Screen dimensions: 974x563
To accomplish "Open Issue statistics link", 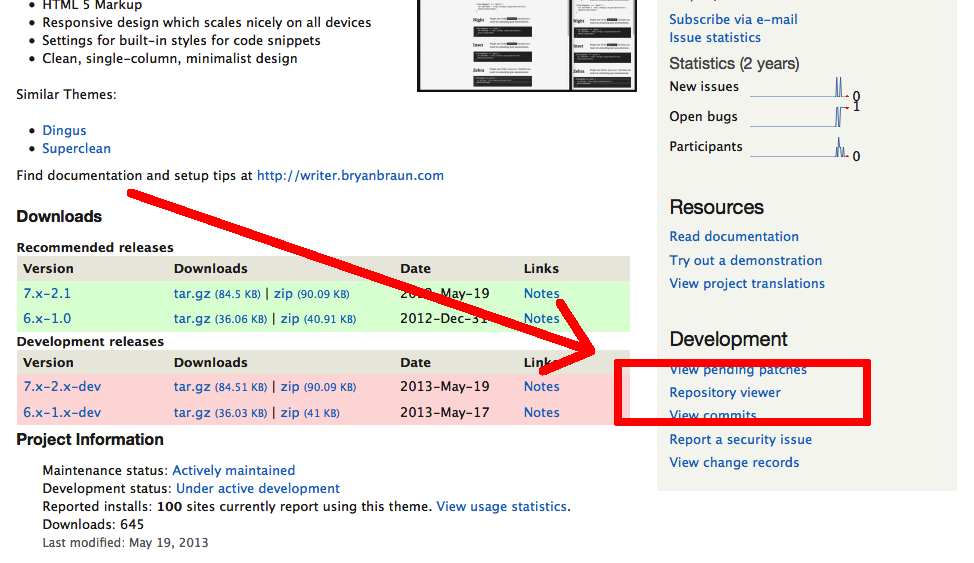I will pyautogui.click(x=715, y=37).
